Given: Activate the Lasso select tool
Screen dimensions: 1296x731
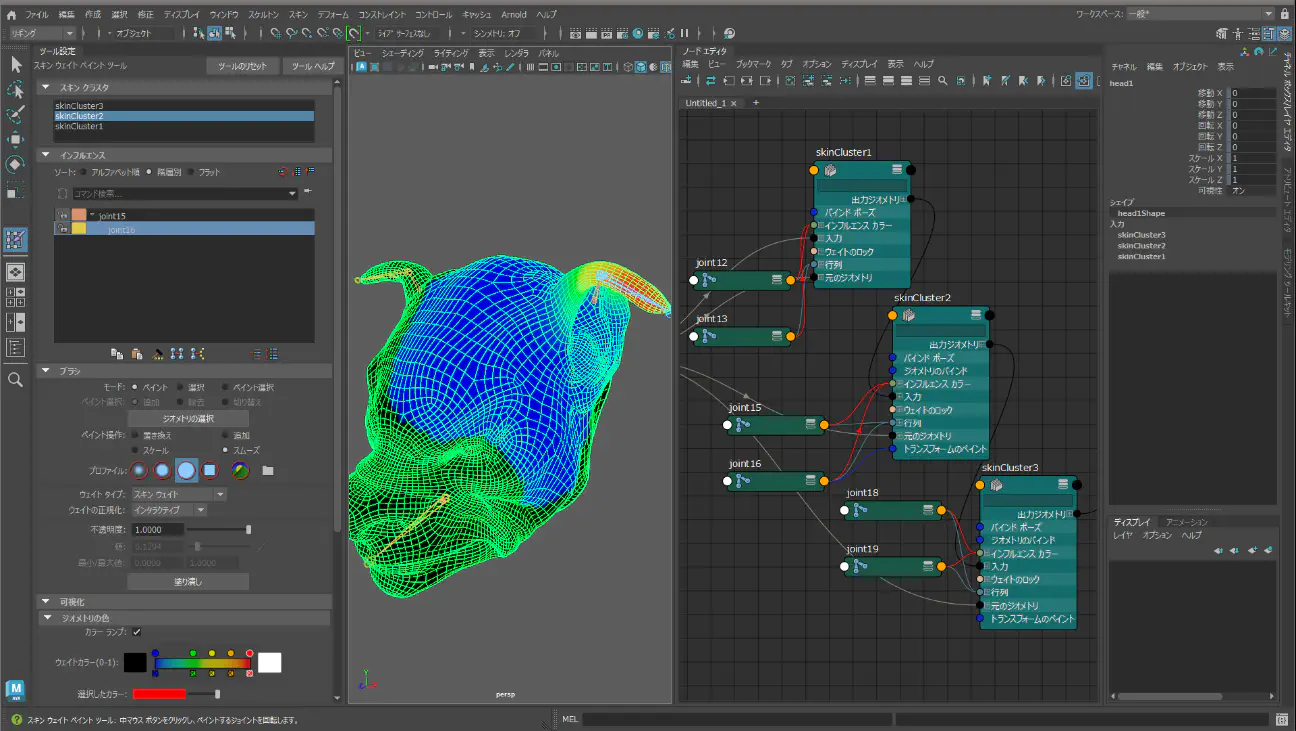Looking at the screenshot, I should point(15,90).
